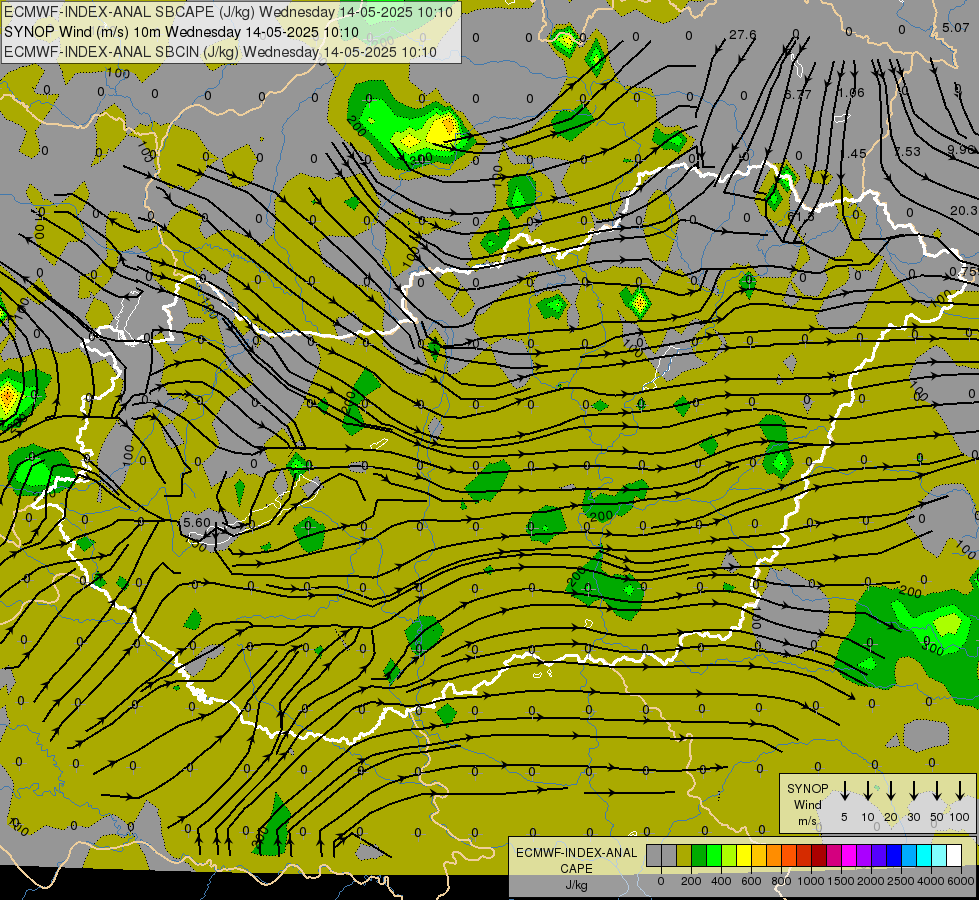979x900 pixels.
Task: Click the 1.06 value on the map
Action: tap(851, 93)
